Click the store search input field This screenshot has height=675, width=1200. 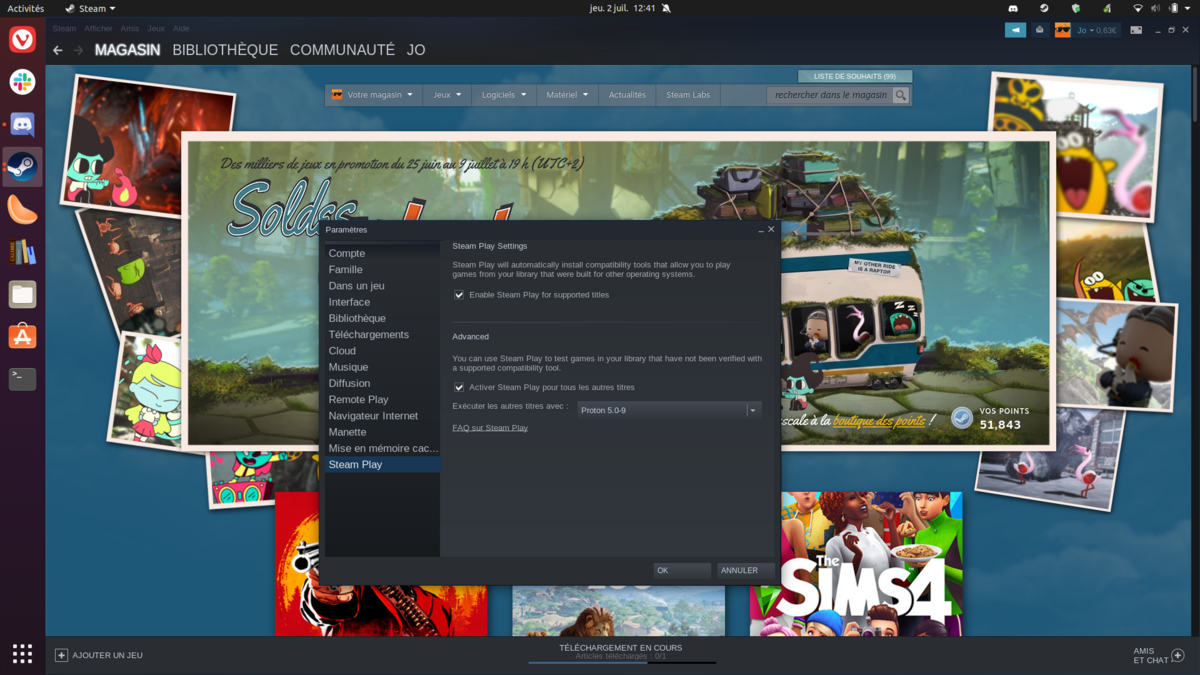tap(830, 95)
